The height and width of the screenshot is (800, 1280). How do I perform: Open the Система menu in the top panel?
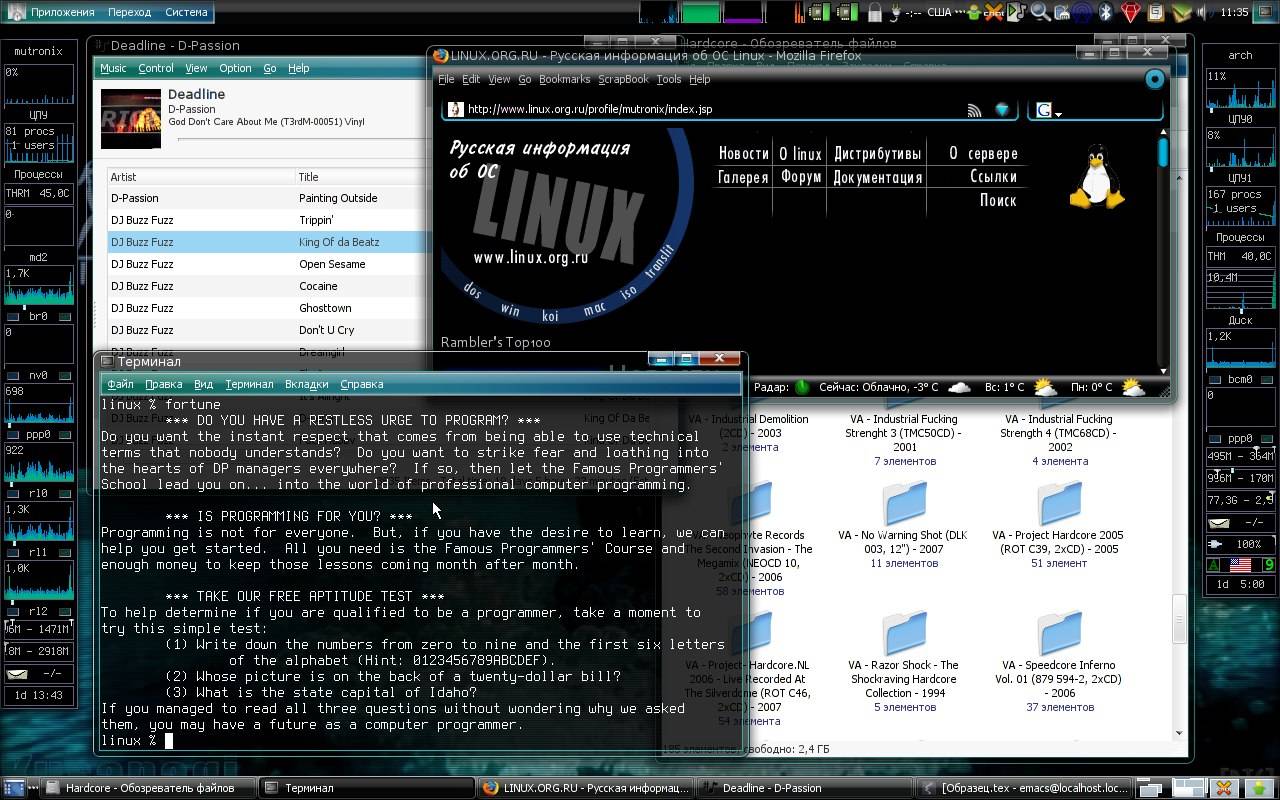[185, 12]
